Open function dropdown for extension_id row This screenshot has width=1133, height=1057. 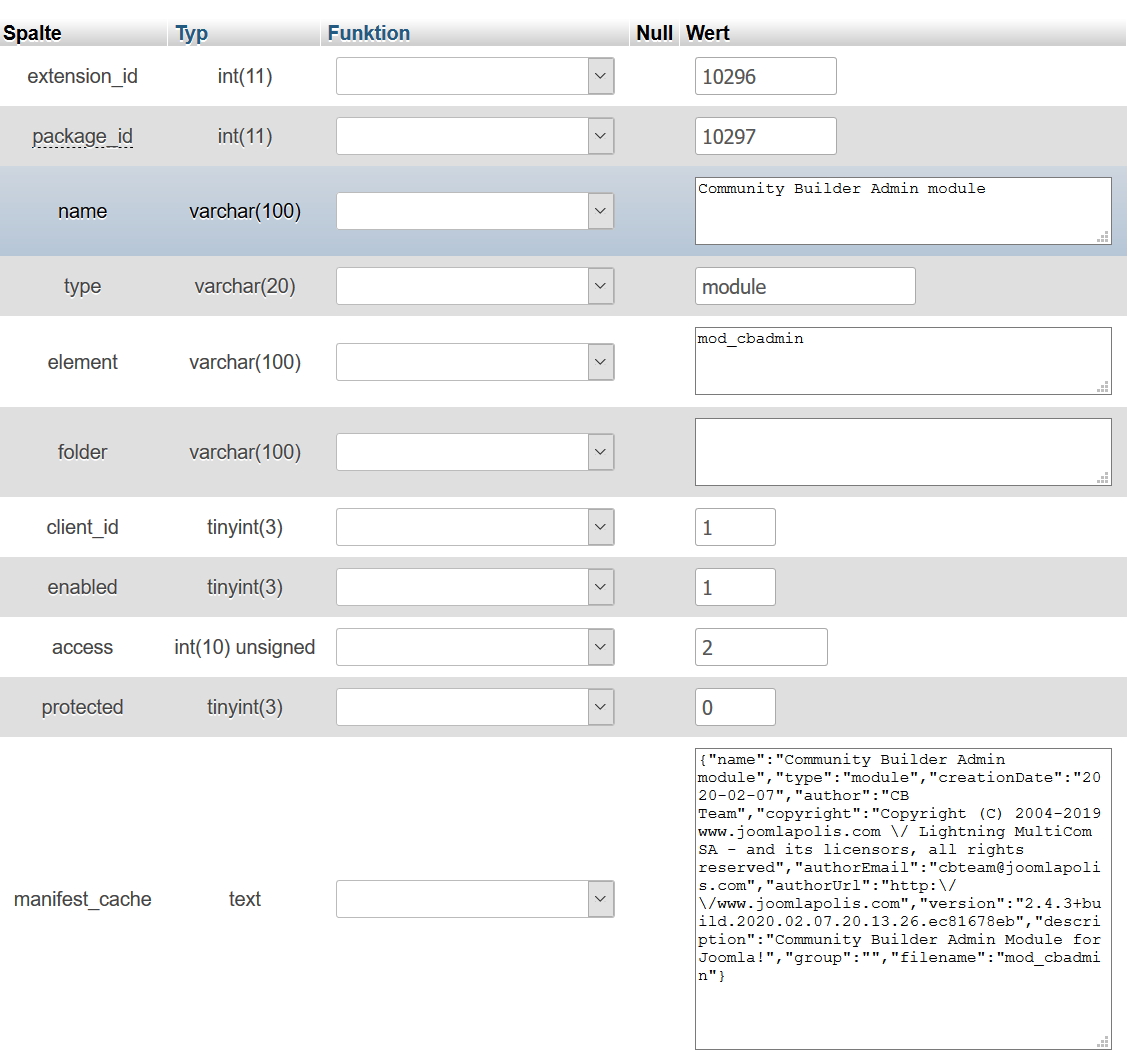(x=475, y=76)
